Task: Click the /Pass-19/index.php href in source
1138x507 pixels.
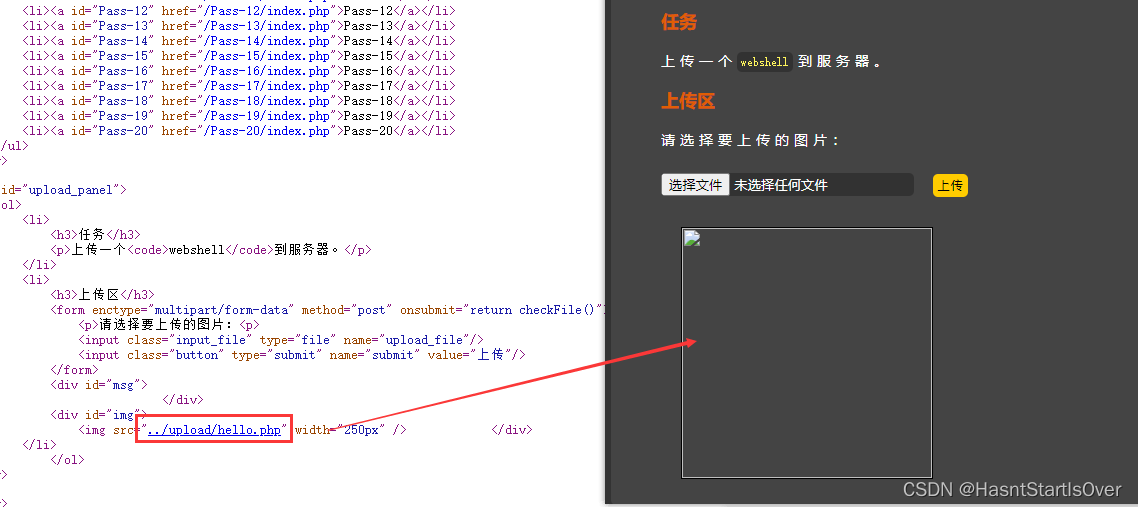Action: click(x=266, y=116)
